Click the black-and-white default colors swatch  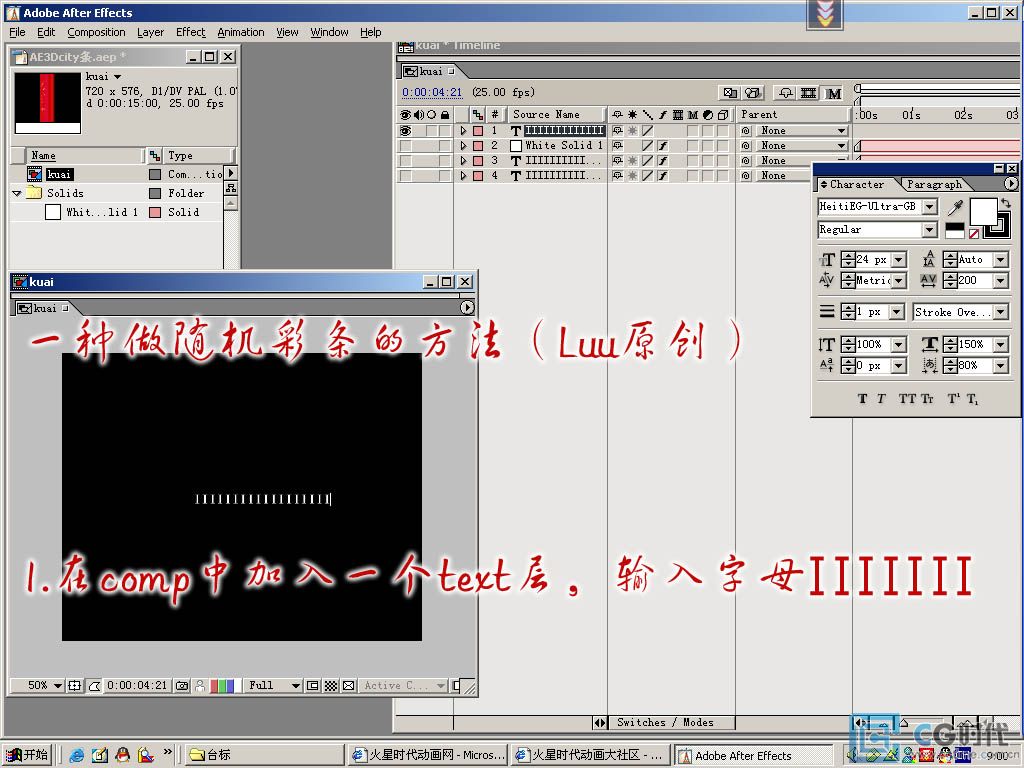pyautogui.click(x=954, y=230)
